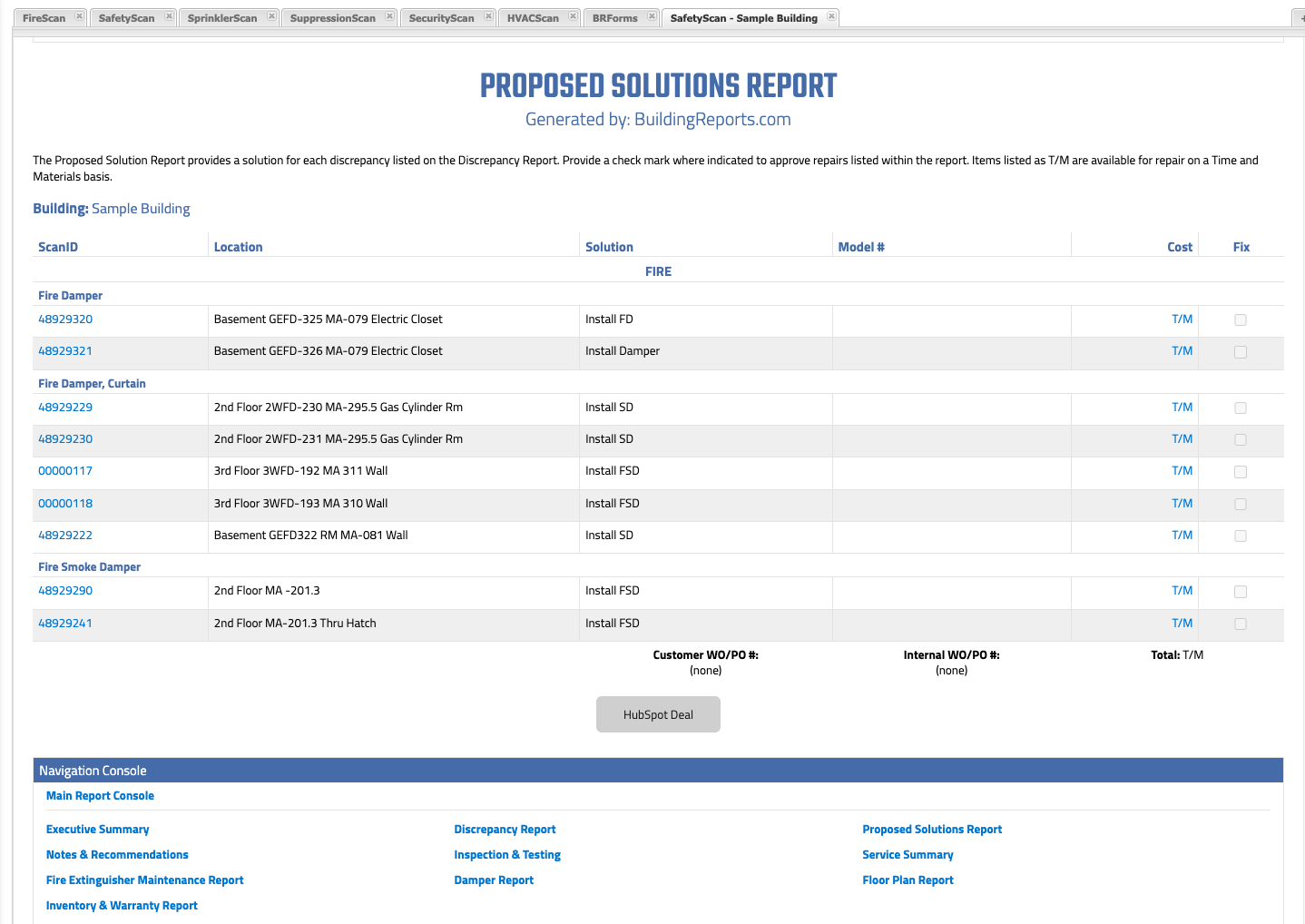This screenshot has width=1305, height=924.
Task: Go to the Main Report Console
Action: pos(100,795)
